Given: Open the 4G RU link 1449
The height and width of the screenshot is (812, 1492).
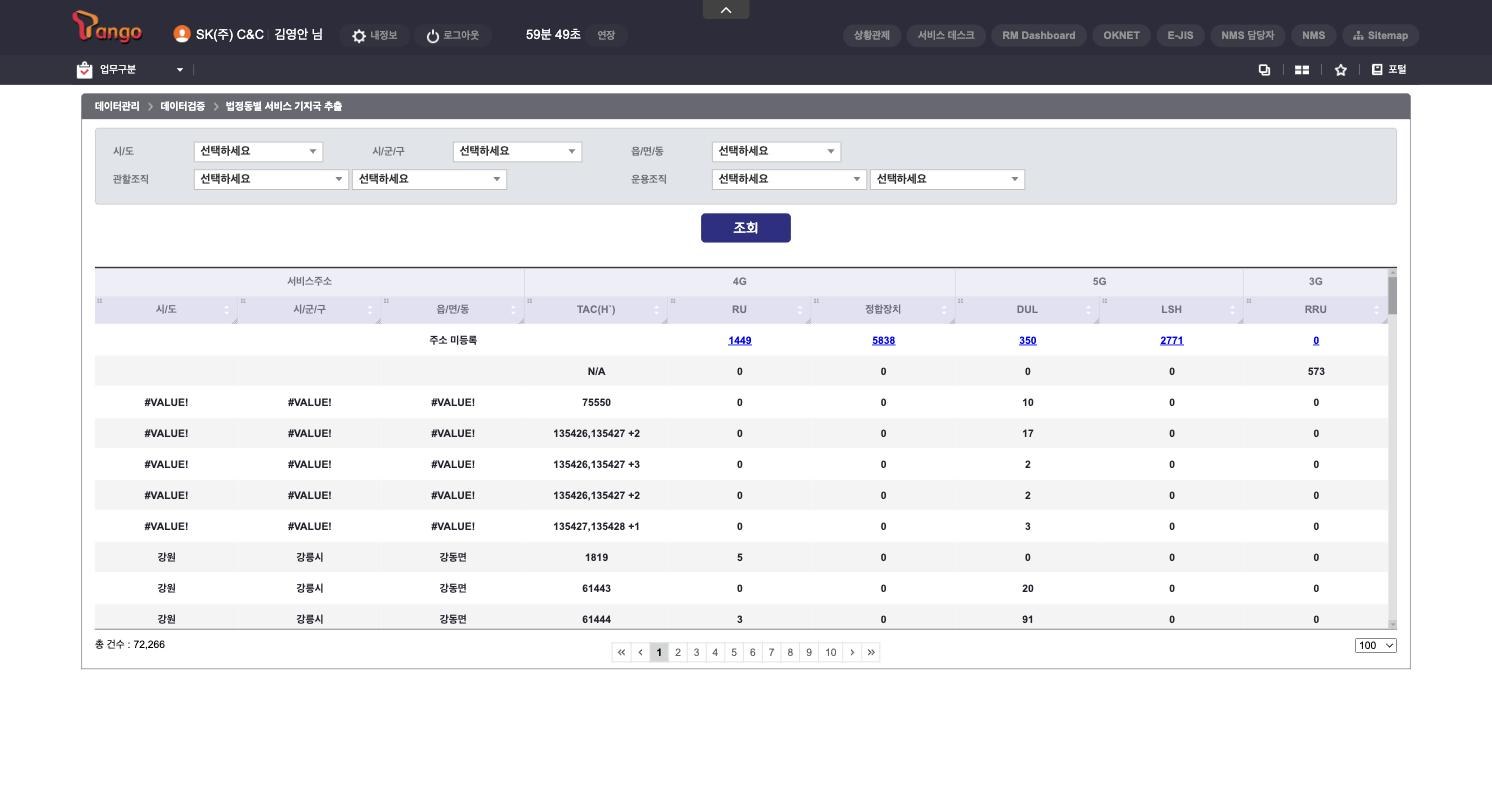Looking at the screenshot, I should (740, 341).
